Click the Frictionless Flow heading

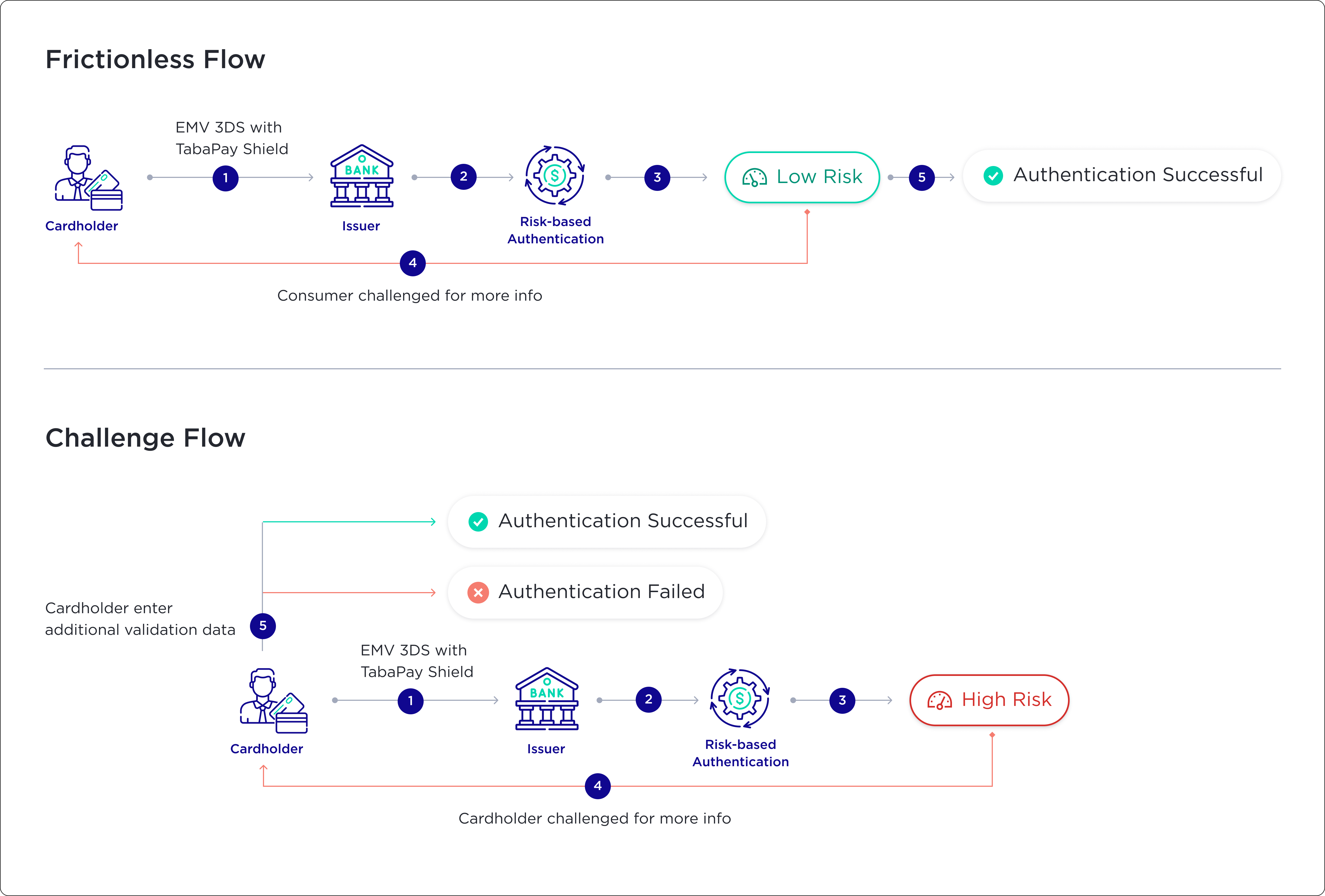pyautogui.click(x=155, y=59)
